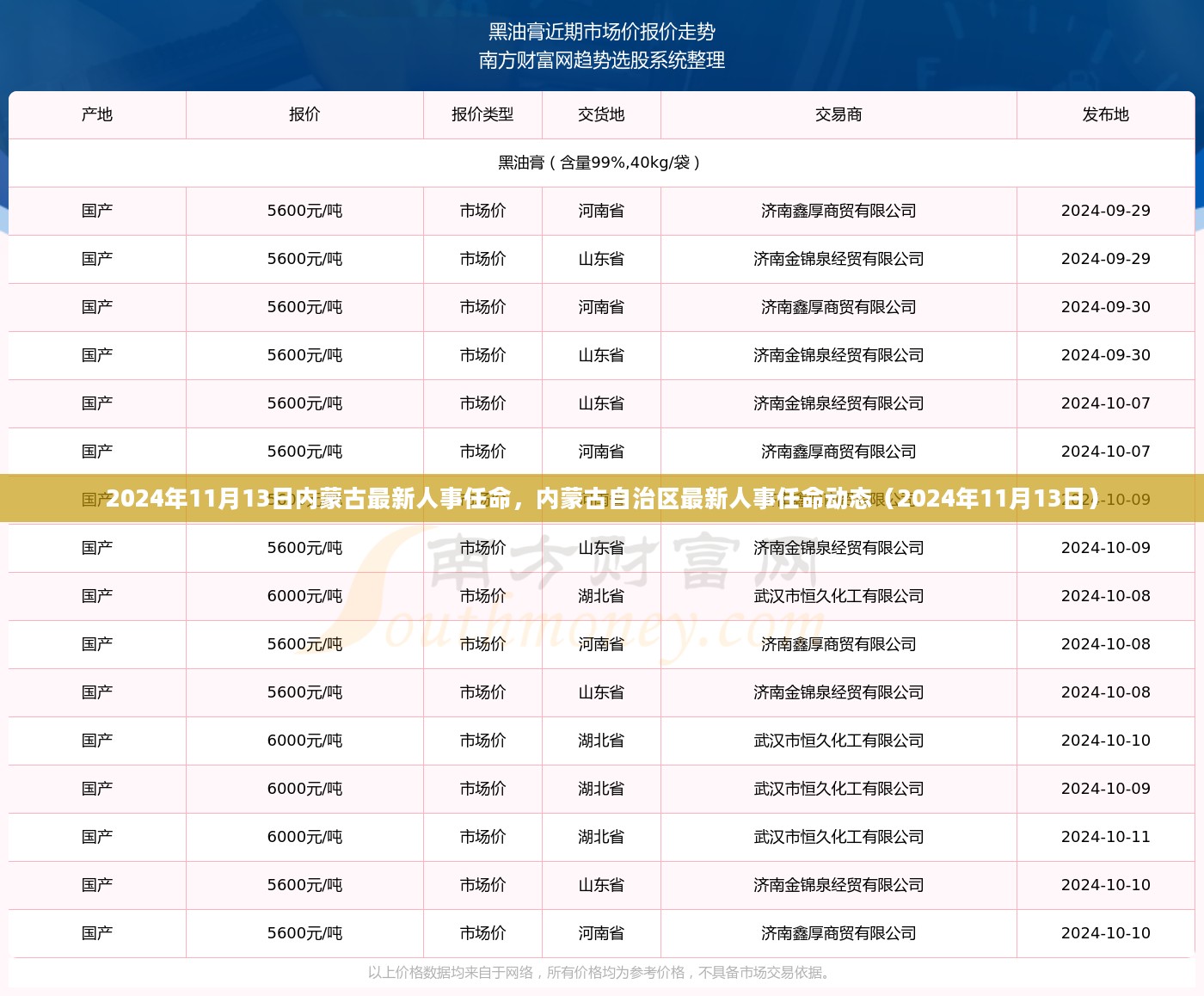The height and width of the screenshot is (996, 1204).
Task: Click 国产 in the 济南金锦泉 2024-10-07 row
Action: (97, 403)
